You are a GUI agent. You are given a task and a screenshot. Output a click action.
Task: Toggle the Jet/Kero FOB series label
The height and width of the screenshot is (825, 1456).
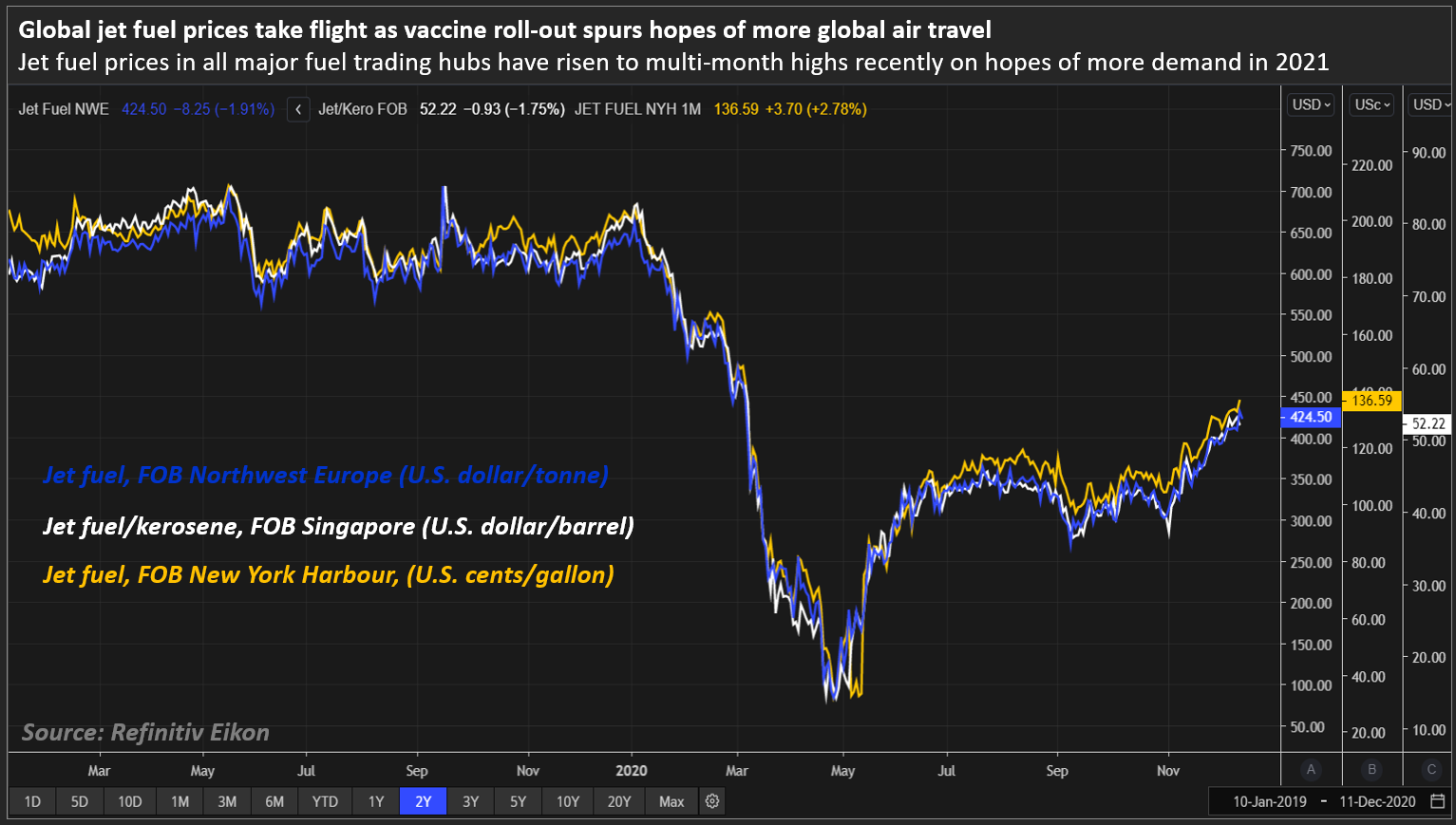[363, 109]
